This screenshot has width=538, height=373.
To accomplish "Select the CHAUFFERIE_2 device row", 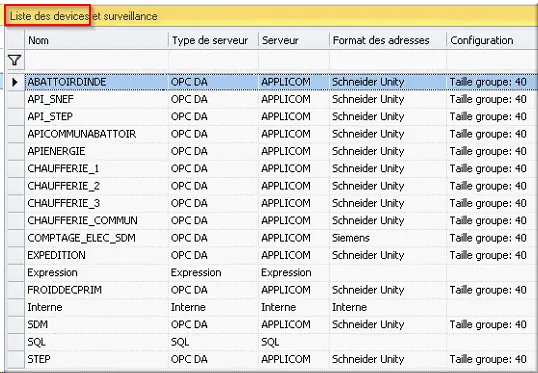I will [281, 186].
